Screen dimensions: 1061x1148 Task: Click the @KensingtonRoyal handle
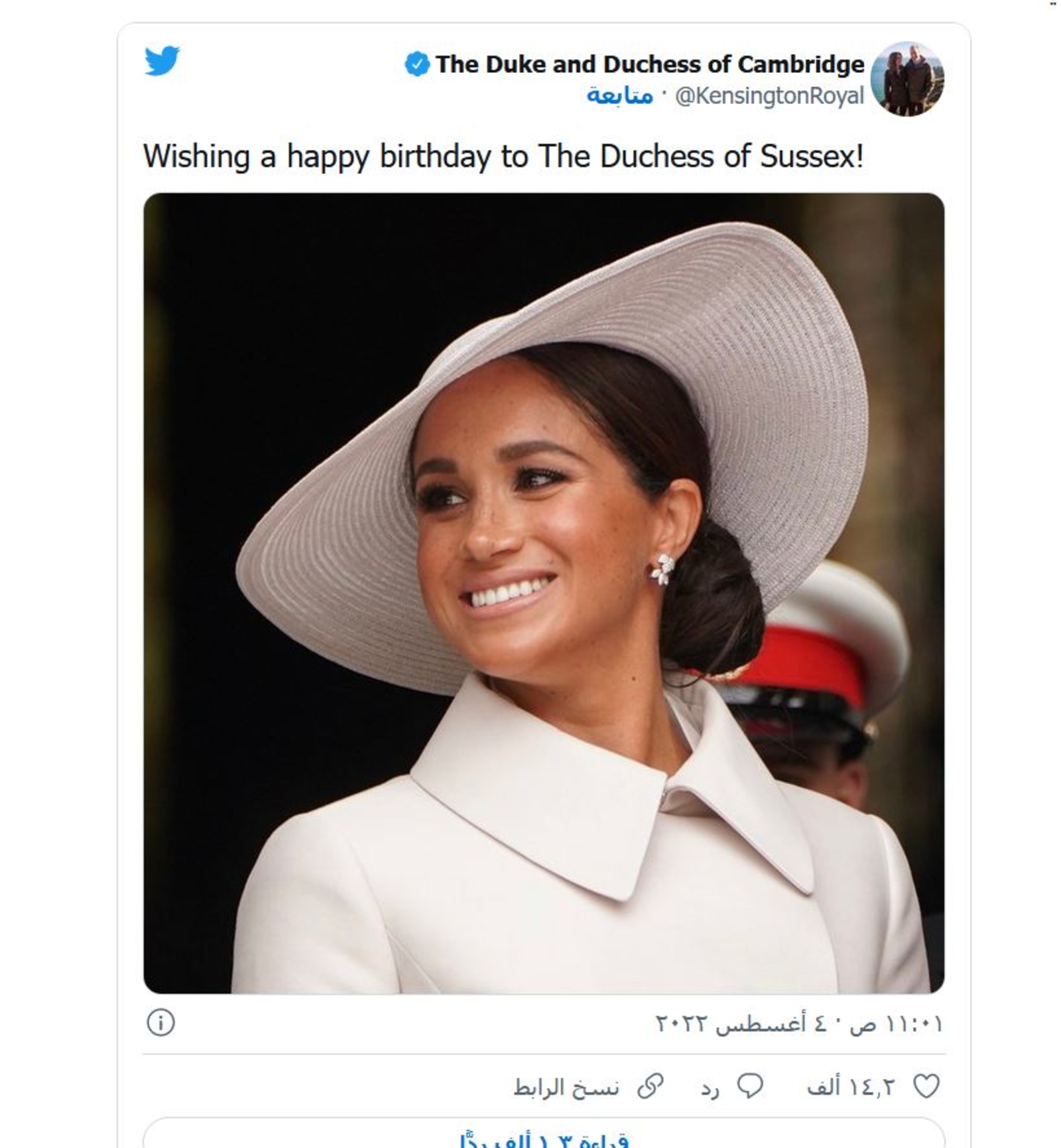[769, 96]
